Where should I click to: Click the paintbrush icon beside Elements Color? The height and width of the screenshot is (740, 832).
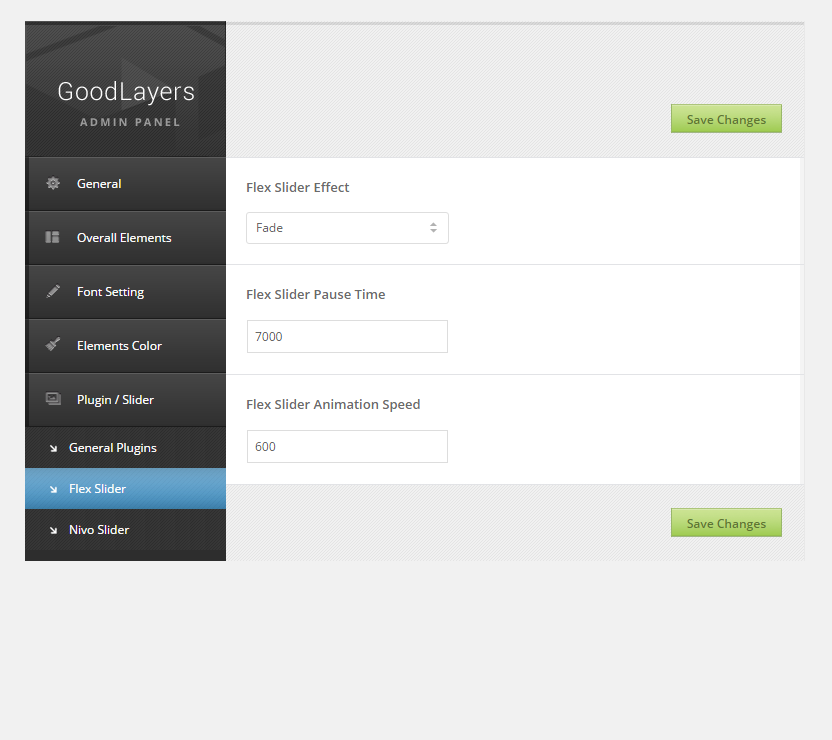53,345
